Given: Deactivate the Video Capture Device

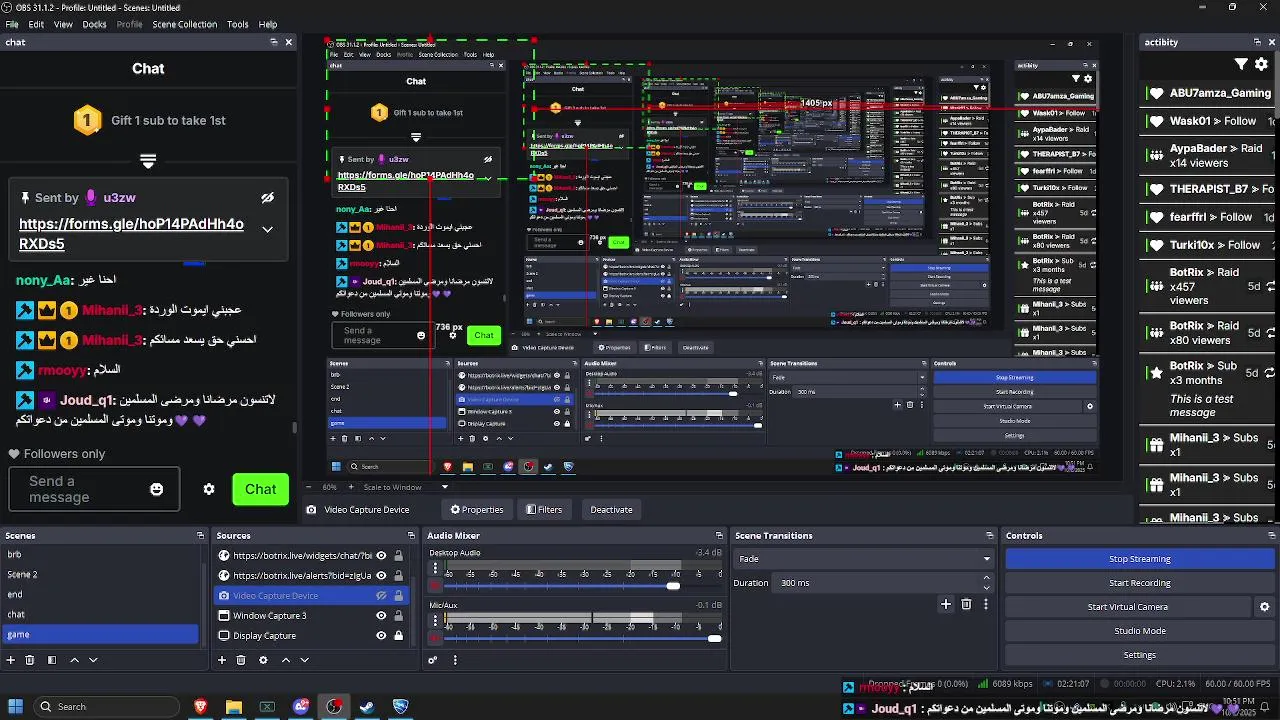Looking at the screenshot, I should pos(611,510).
